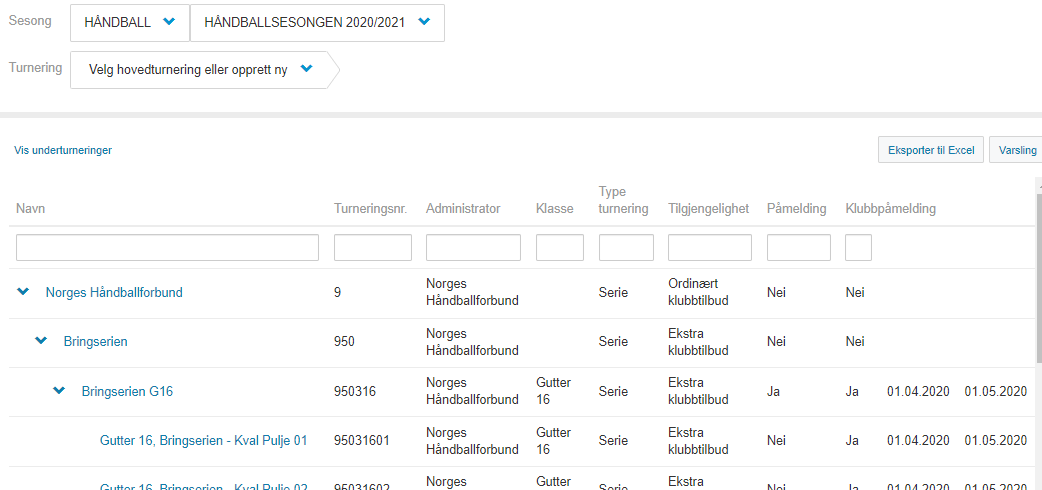Click the Vis underturneringer link

pos(63,150)
